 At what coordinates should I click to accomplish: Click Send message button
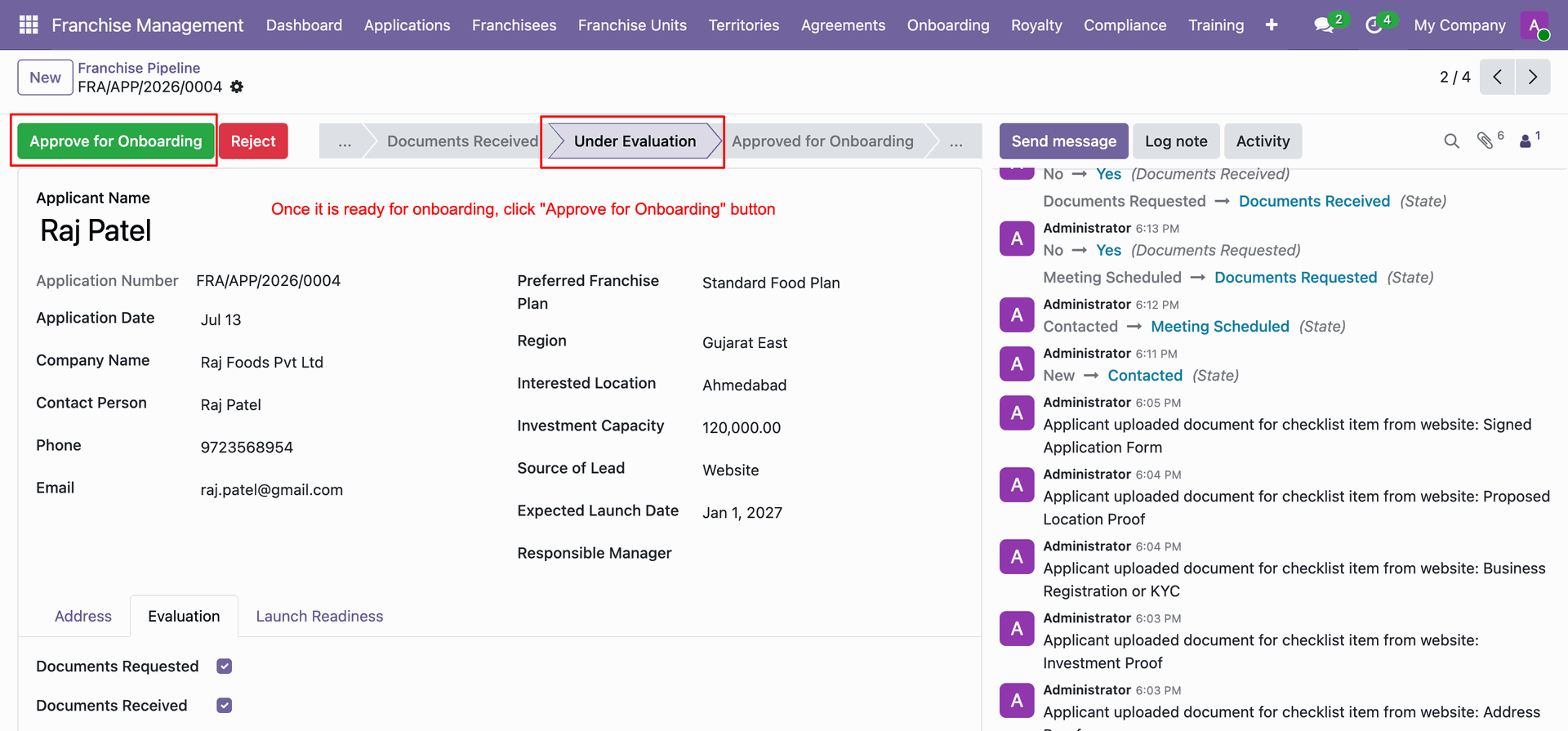(x=1063, y=141)
